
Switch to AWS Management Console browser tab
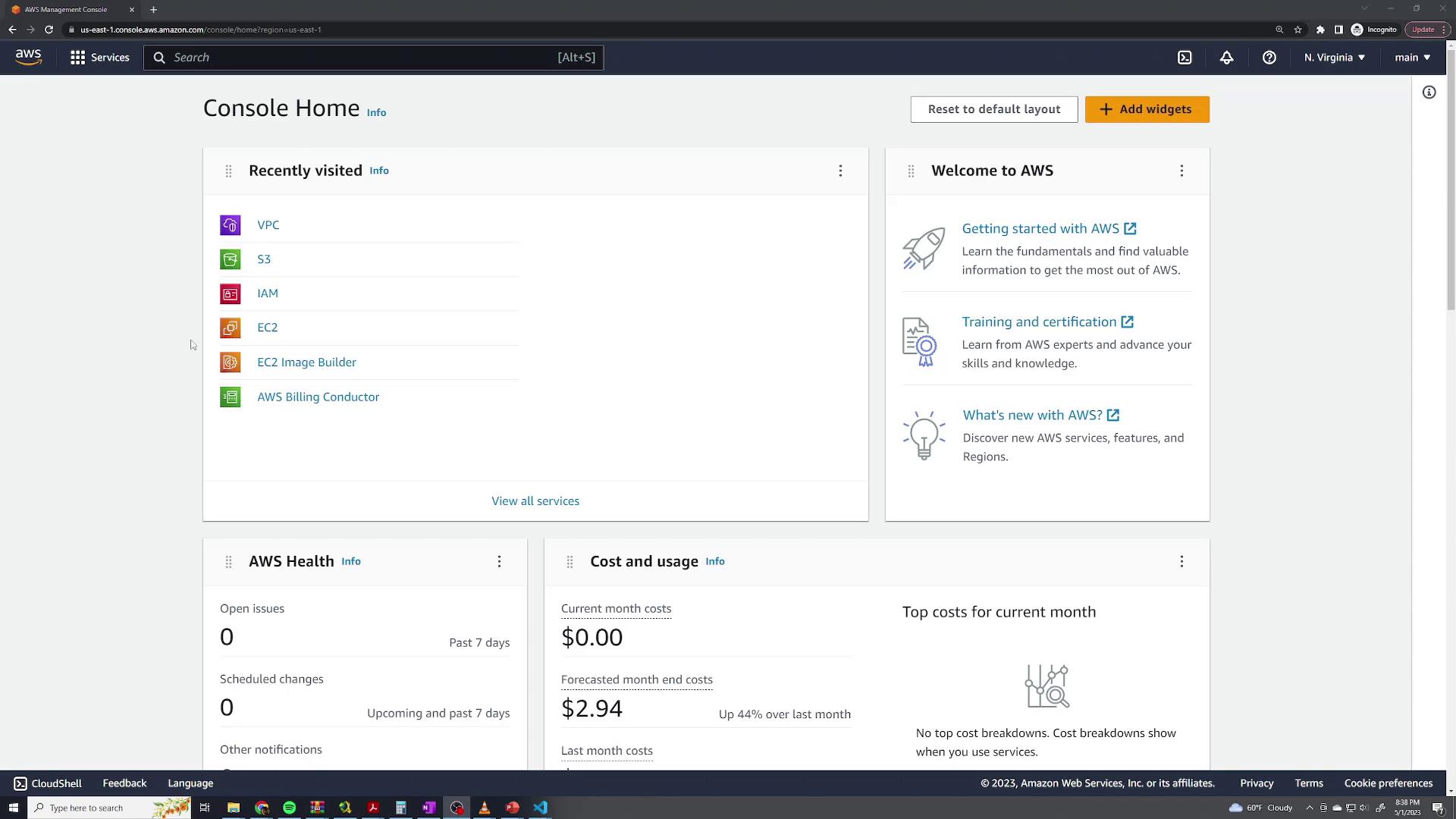point(66,10)
